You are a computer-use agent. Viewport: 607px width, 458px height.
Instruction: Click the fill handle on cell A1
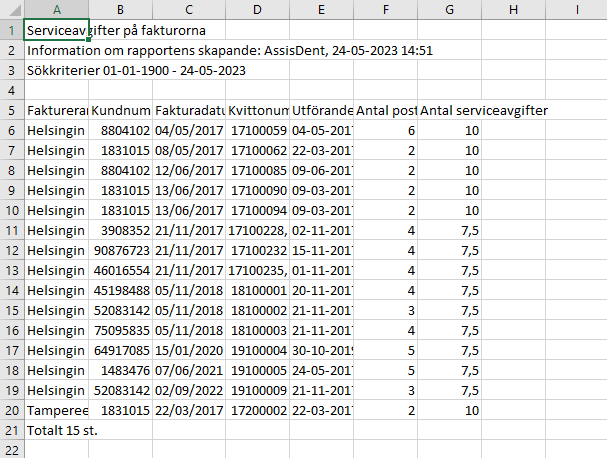[x=89, y=39]
